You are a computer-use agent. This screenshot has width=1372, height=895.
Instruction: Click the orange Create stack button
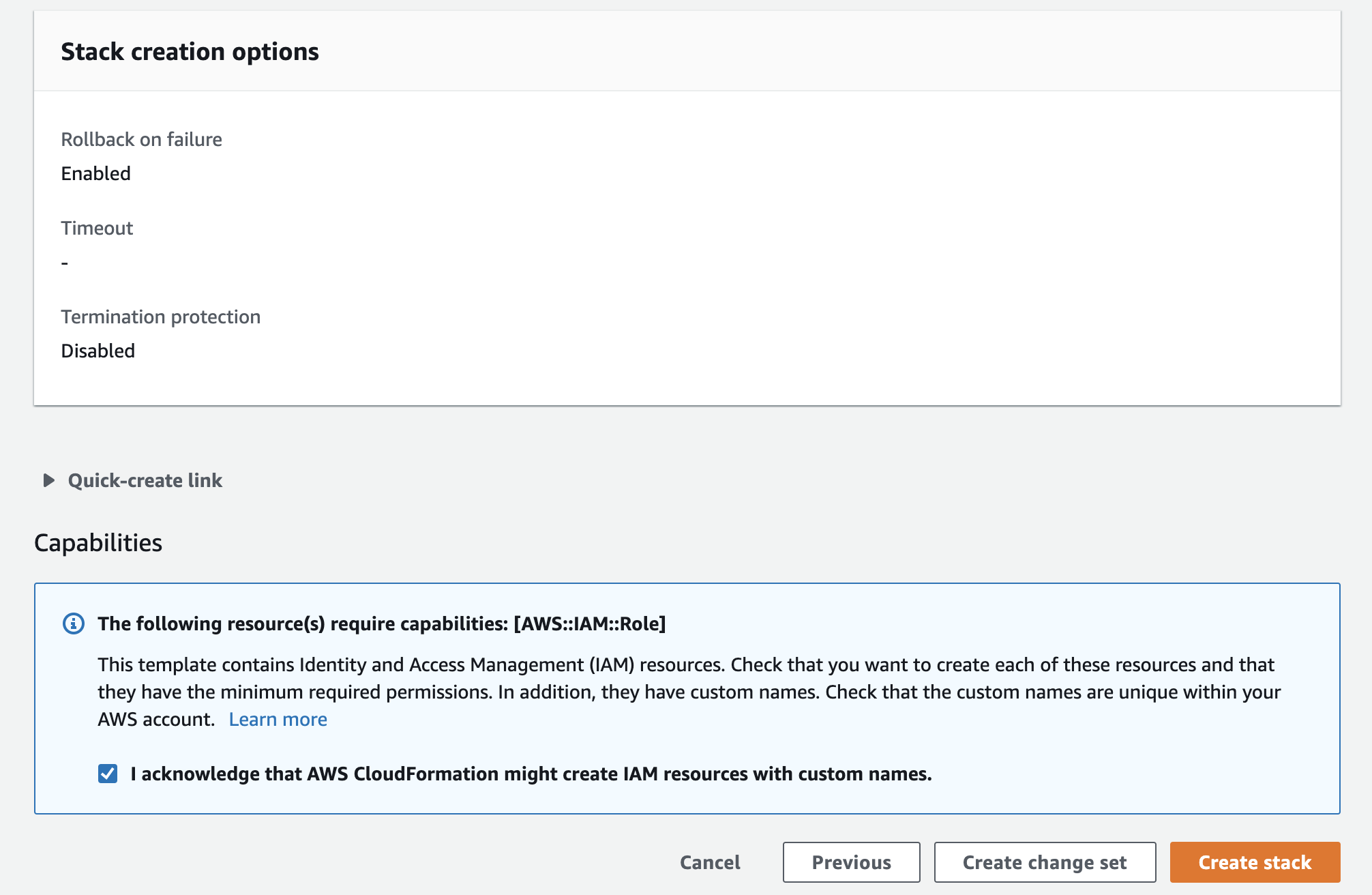pyautogui.click(x=1254, y=862)
